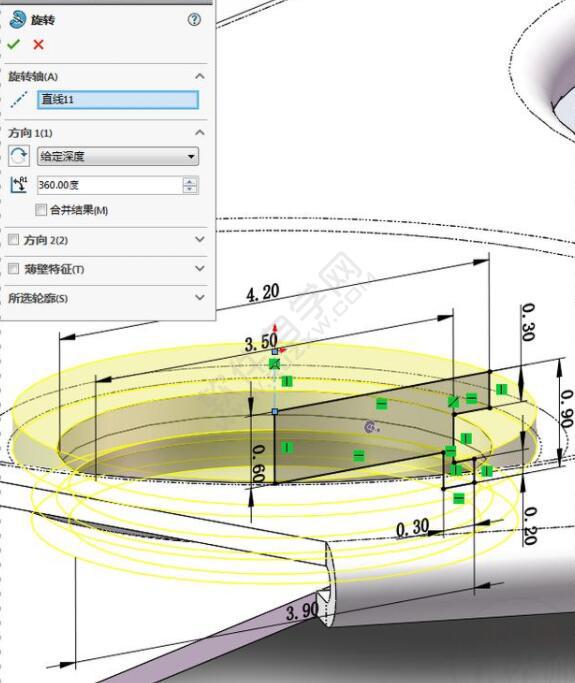The image size is (575, 683).
Task: Click the 360.00度 angle field
Action: pos(110,185)
